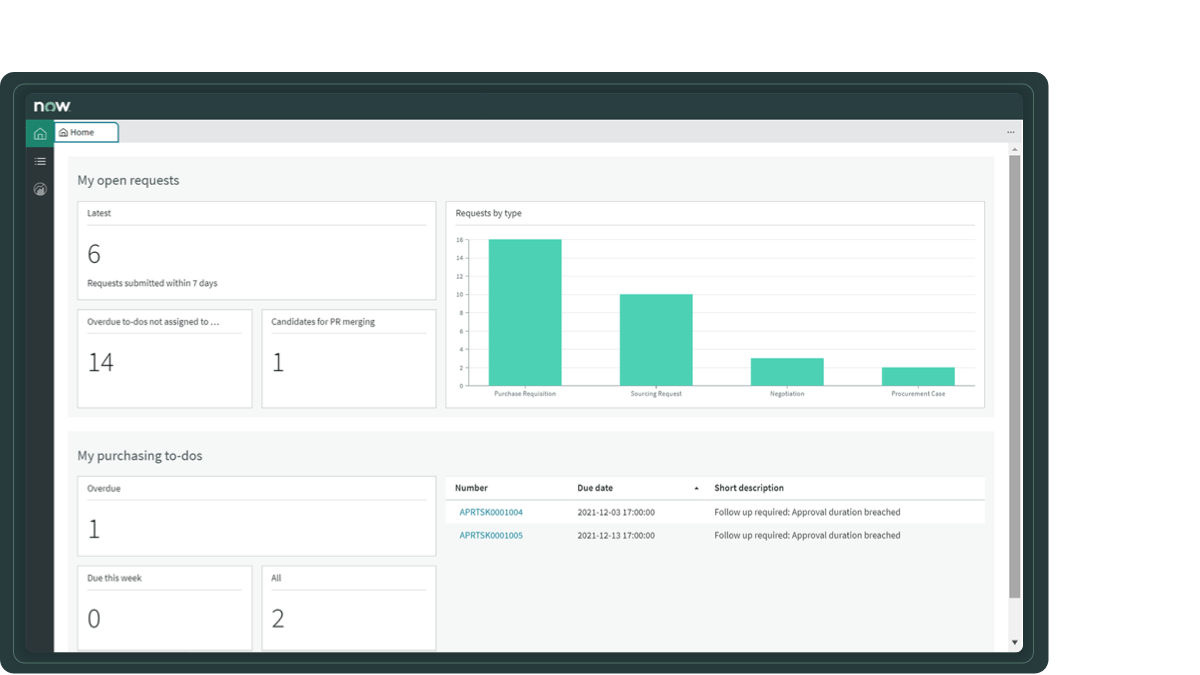Viewport: 1200px width, 675px height.
Task: Open the List view sidebar icon
Action: (40, 161)
